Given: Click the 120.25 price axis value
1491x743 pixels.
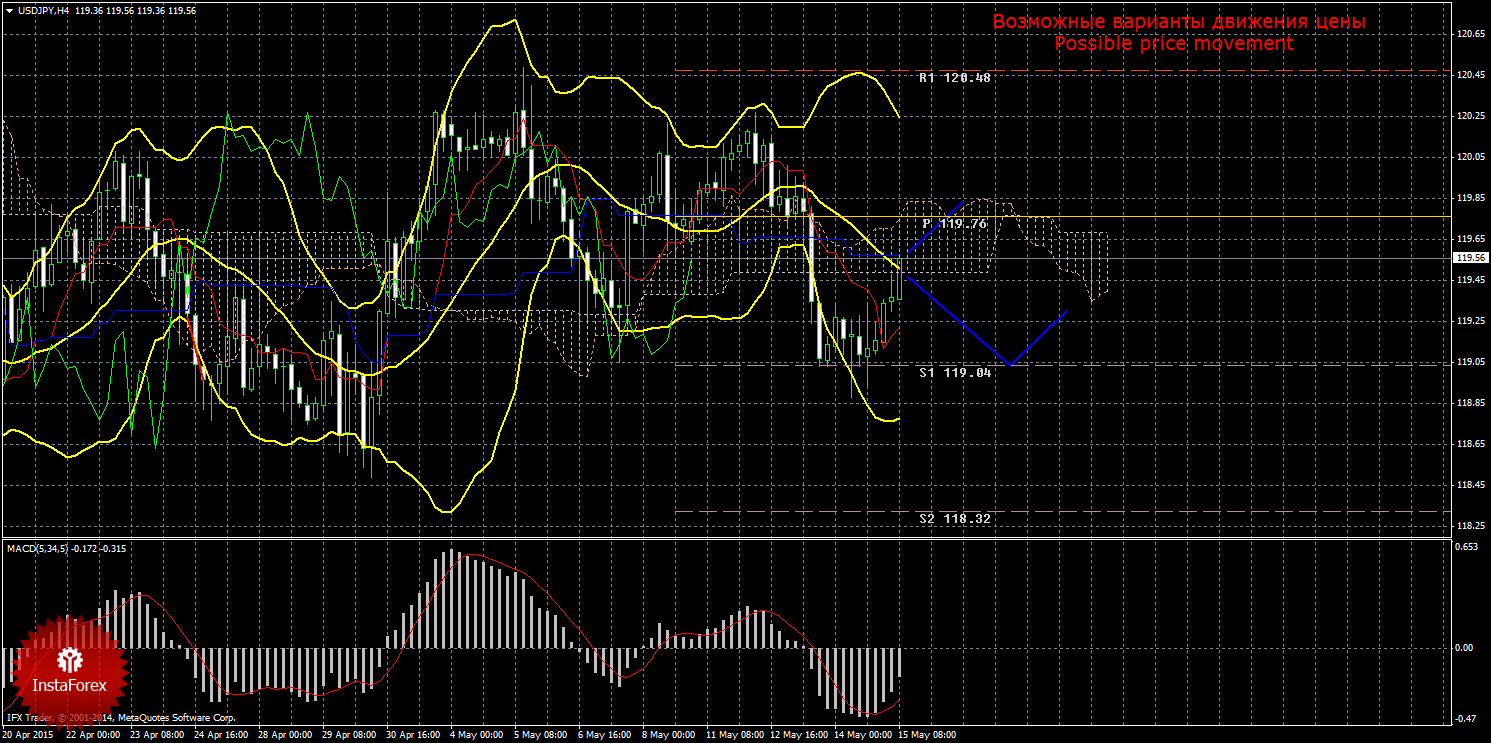Looking at the screenshot, I should click(1469, 116).
